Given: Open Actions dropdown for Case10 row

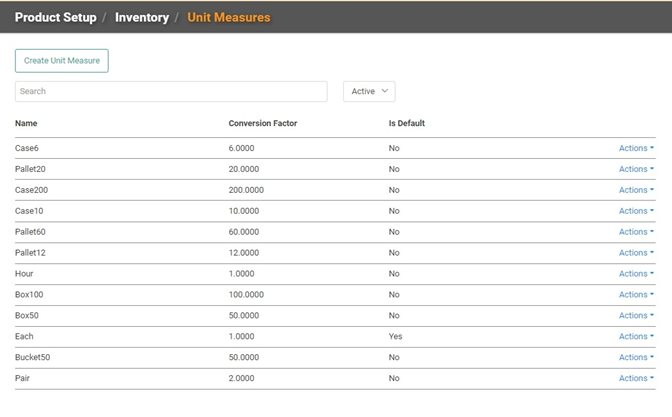Looking at the screenshot, I should tap(636, 211).
